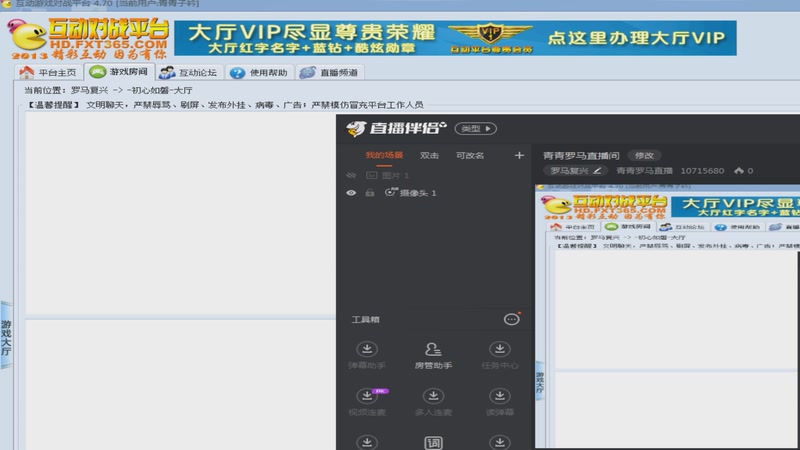Download the 读弹幕 tool
Image resolution: width=800 pixels, height=450 pixels.
pos(499,402)
